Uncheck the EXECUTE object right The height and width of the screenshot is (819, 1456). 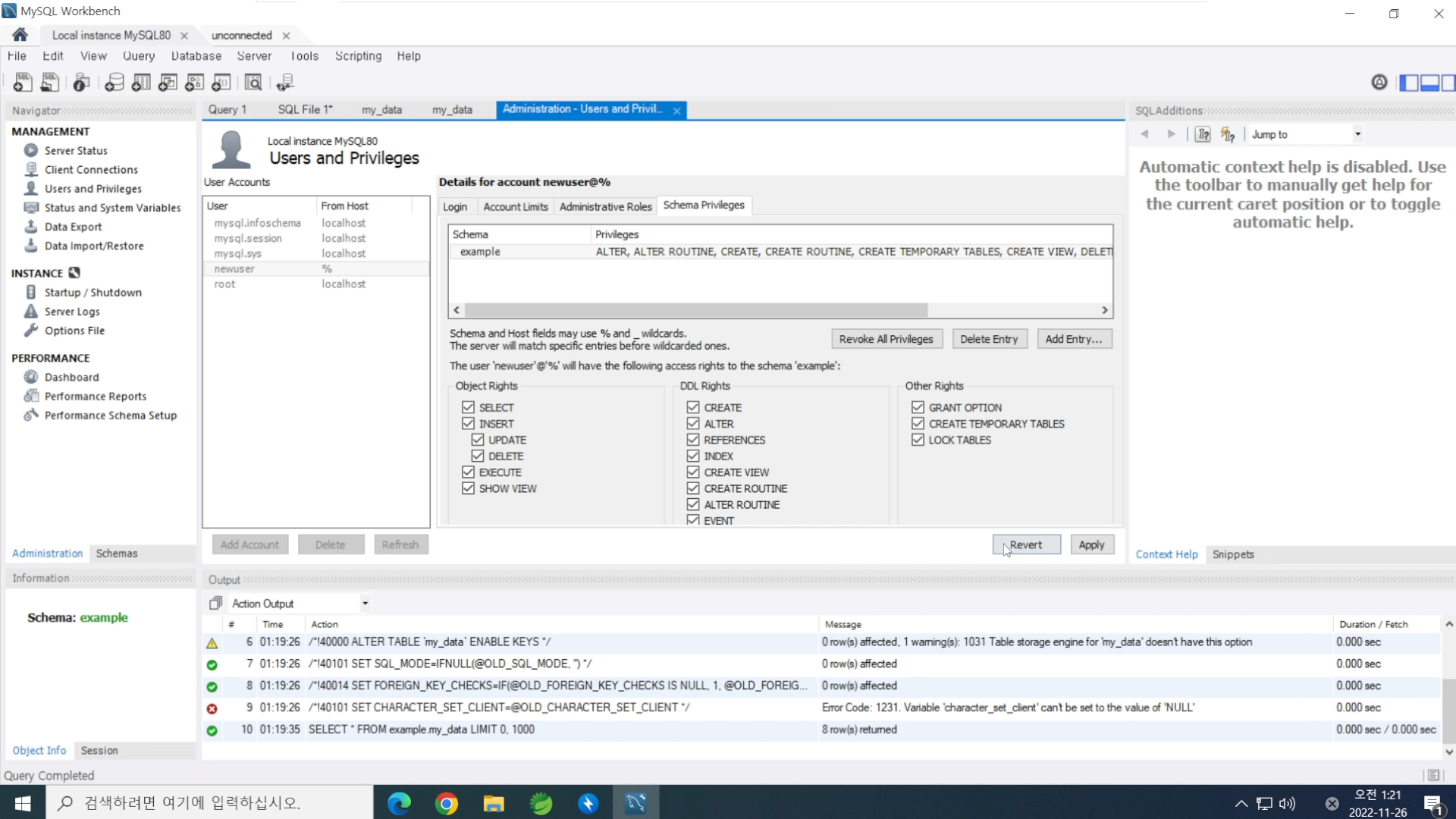point(468,472)
